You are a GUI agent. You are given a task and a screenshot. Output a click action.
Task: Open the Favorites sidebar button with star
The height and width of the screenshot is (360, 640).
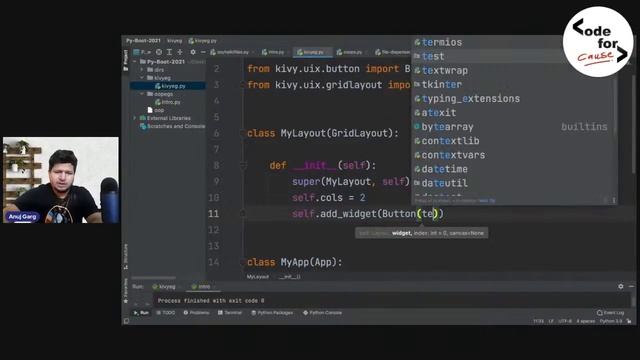tap(126, 292)
